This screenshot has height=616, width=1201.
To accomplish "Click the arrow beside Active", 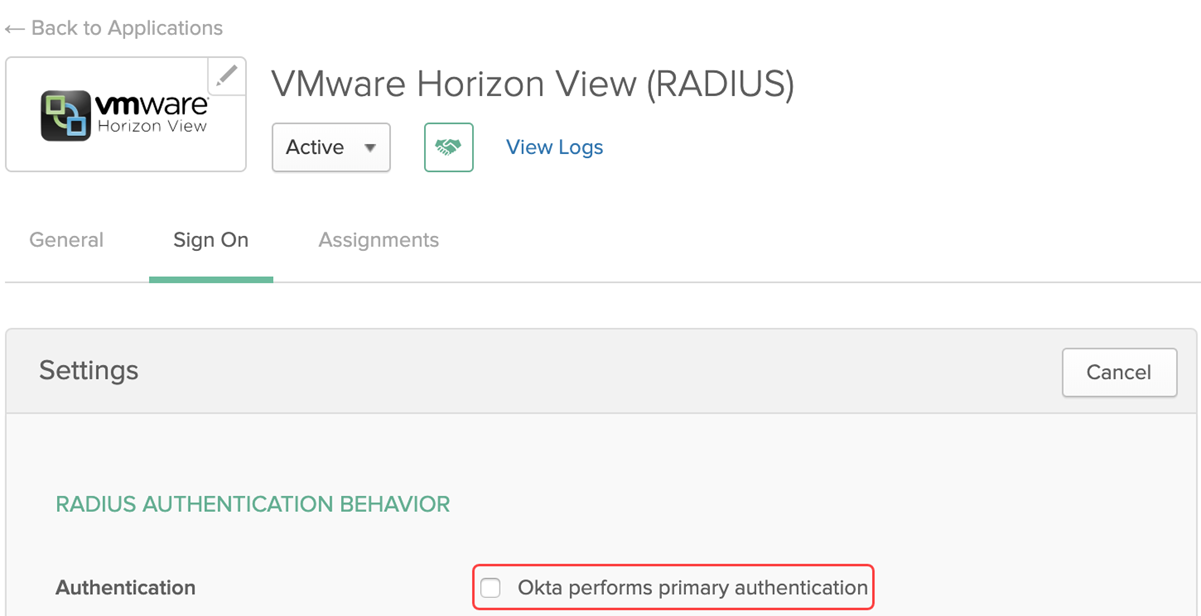I will click(x=370, y=148).
